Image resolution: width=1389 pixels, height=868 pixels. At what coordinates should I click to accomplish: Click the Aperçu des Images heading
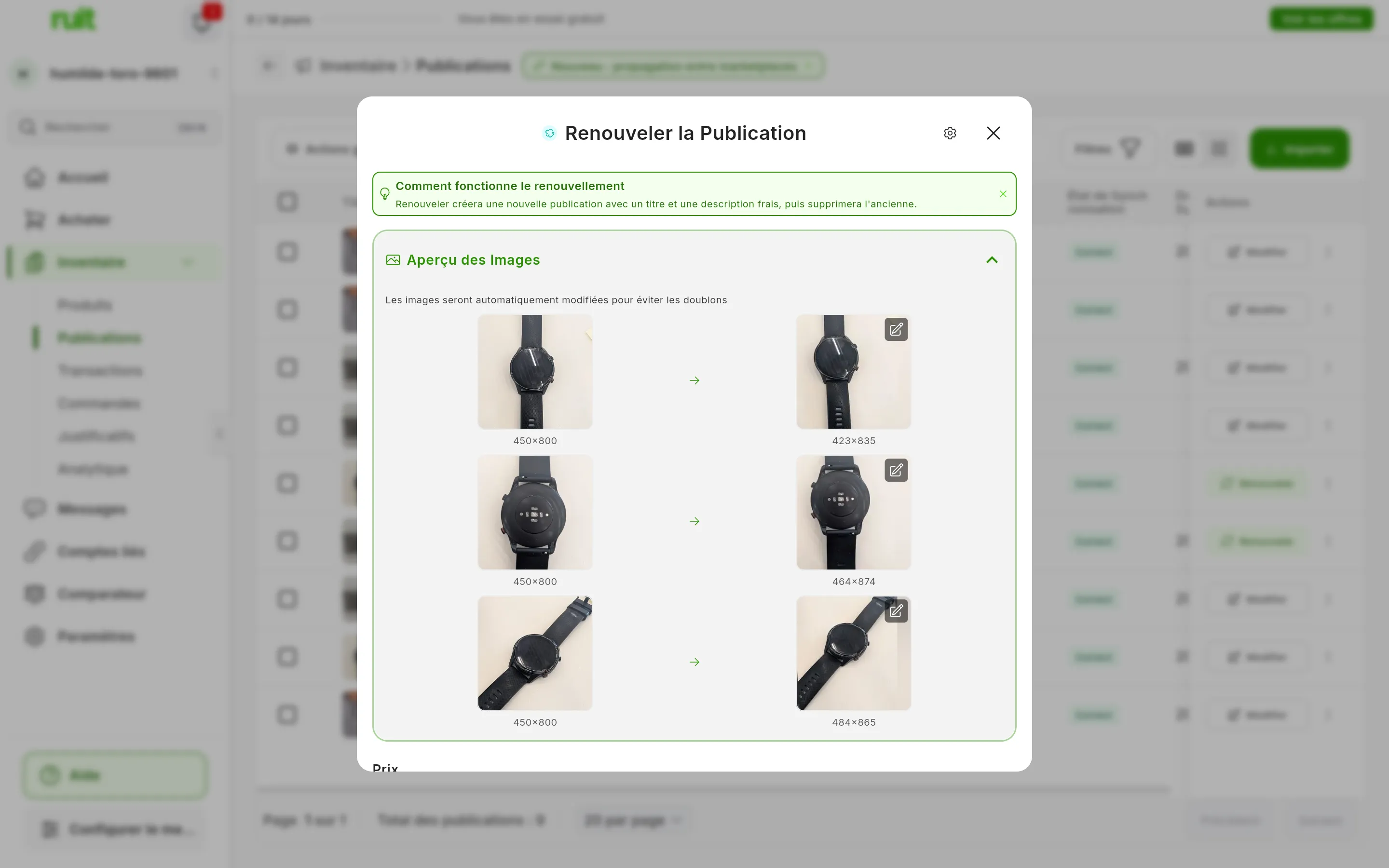coord(473,260)
